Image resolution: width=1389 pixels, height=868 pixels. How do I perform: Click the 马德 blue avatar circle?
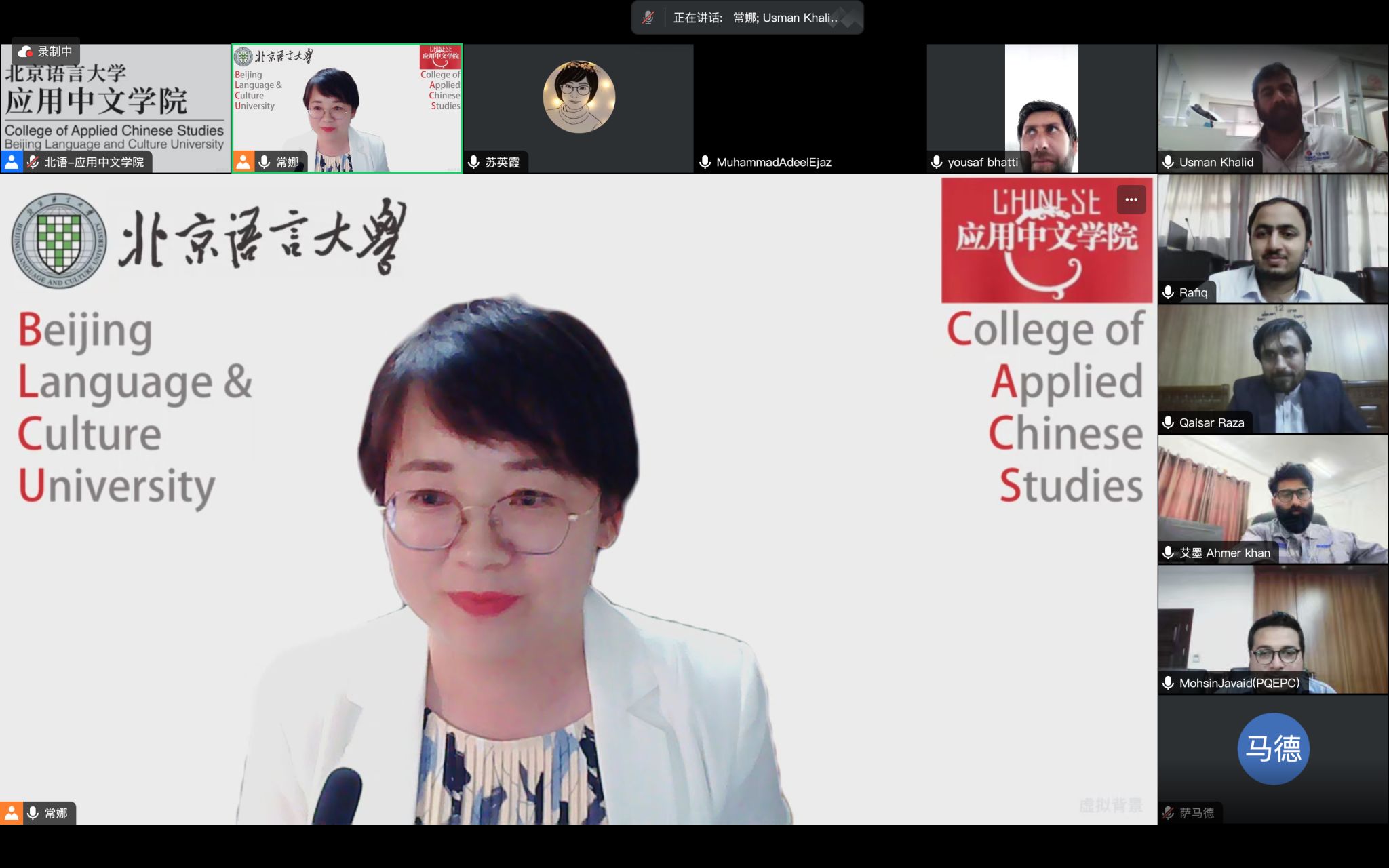point(1274,749)
